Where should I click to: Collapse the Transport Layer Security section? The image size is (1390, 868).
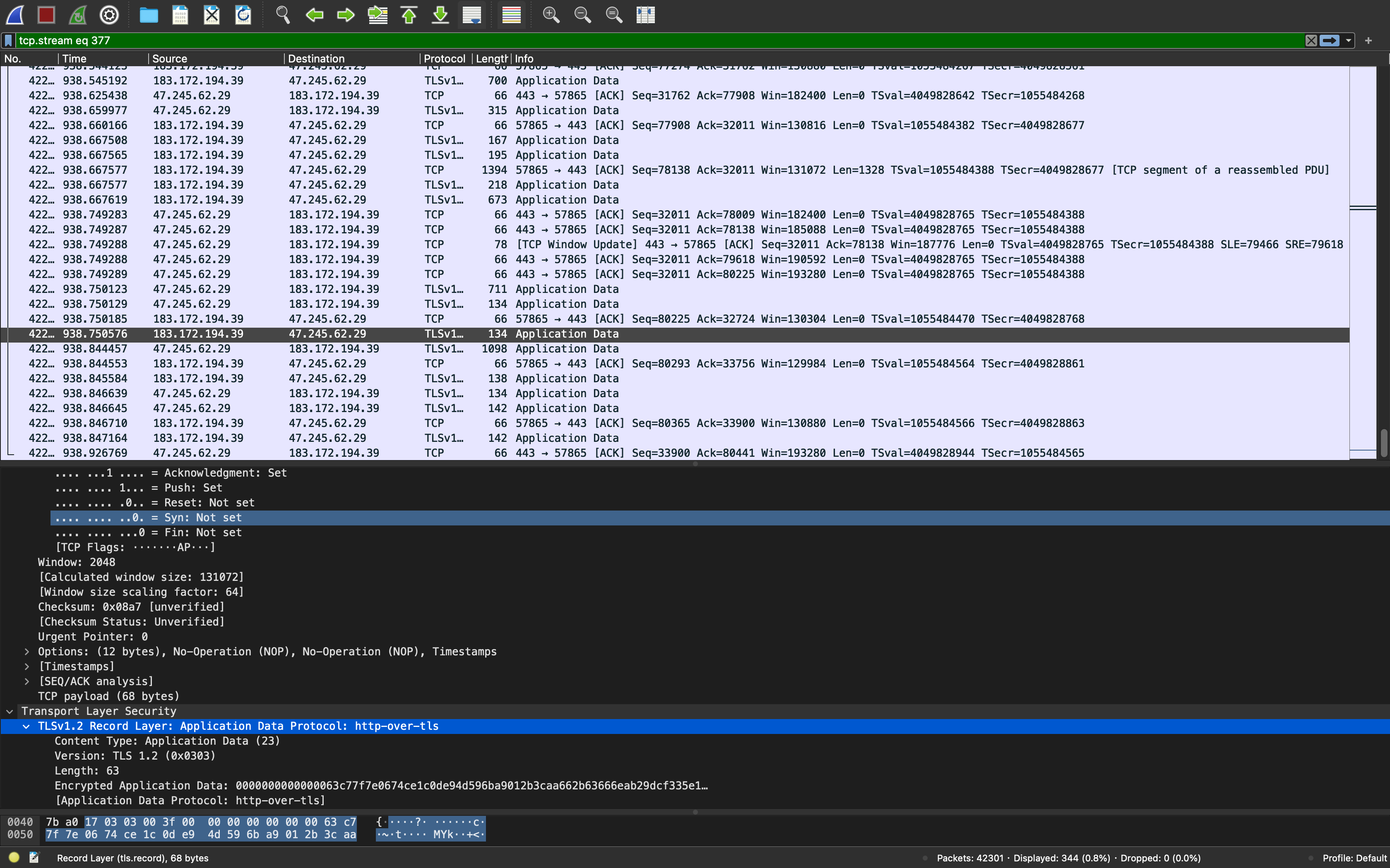[10, 711]
